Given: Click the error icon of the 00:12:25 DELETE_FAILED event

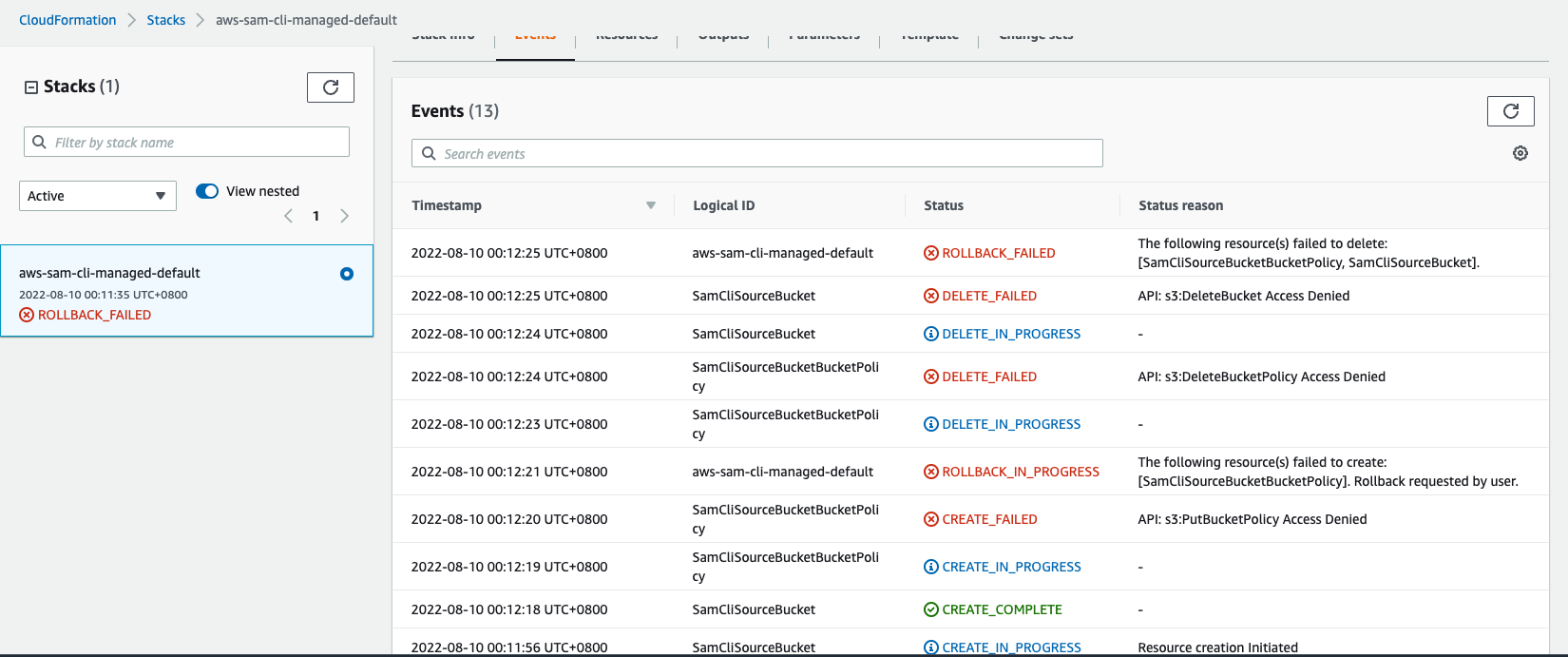Looking at the screenshot, I should pyautogui.click(x=931, y=296).
